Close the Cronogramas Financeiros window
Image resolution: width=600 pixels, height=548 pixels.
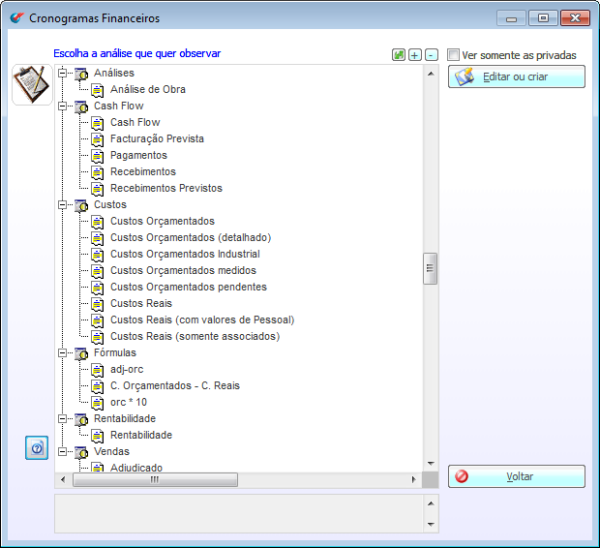pyautogui.click(x=575, y=18)
